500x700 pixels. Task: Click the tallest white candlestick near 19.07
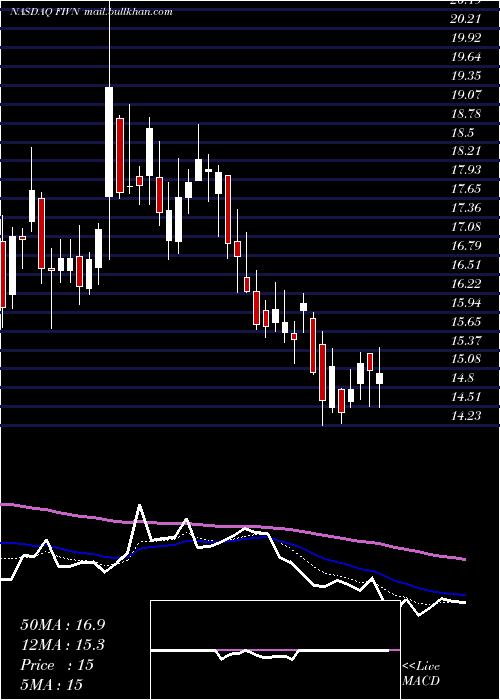click(x=109, y=142)
